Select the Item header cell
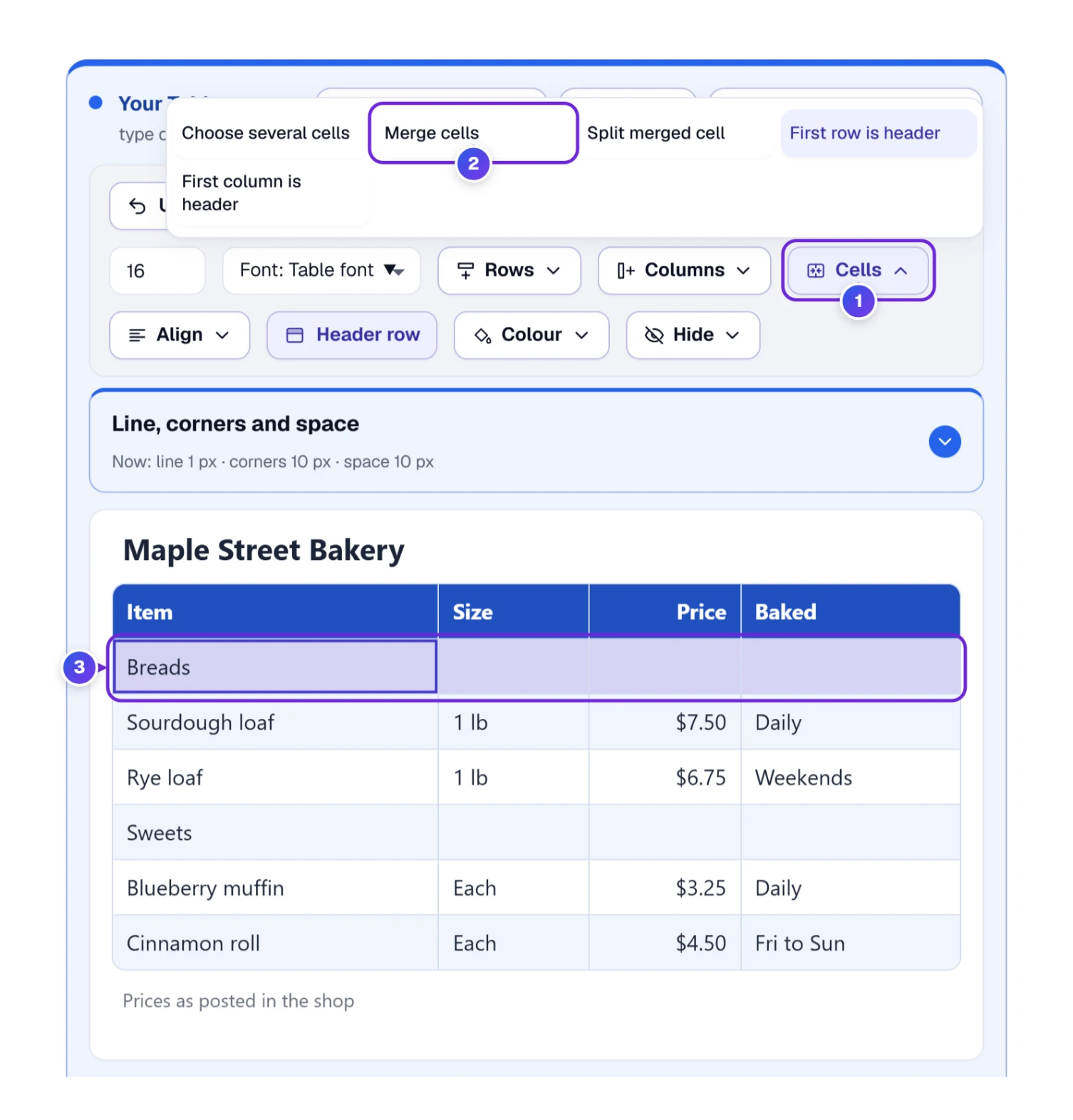 [x=275, y=611]
